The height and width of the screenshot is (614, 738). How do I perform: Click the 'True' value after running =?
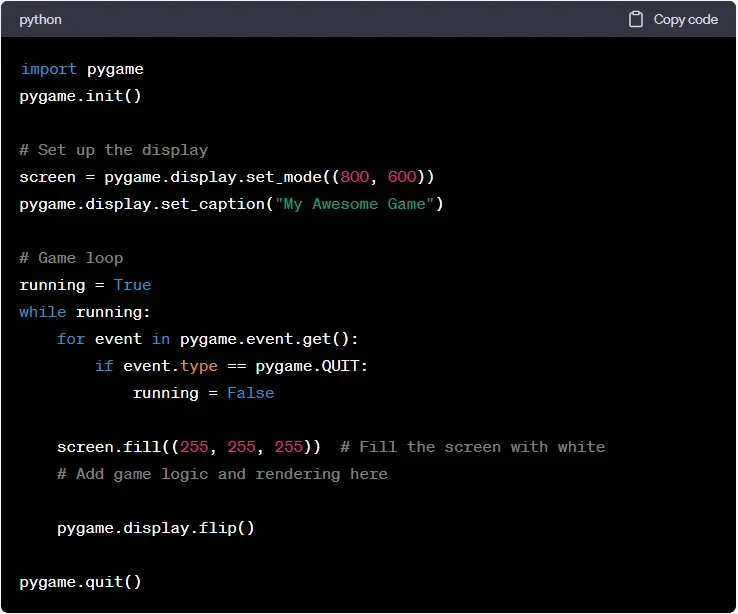pyautogui.click(x=132, y=285)
